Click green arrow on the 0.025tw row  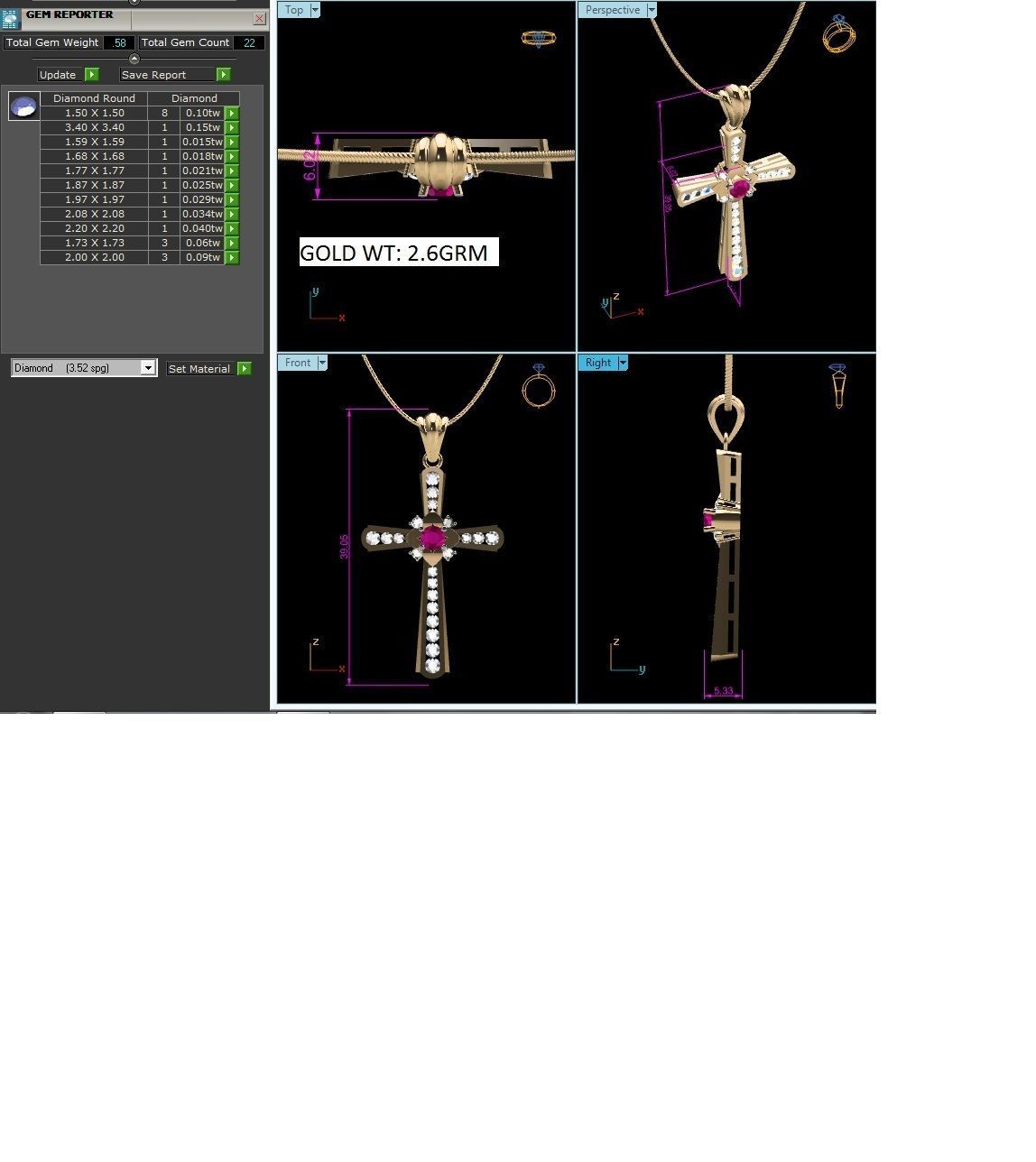[232, 185]
